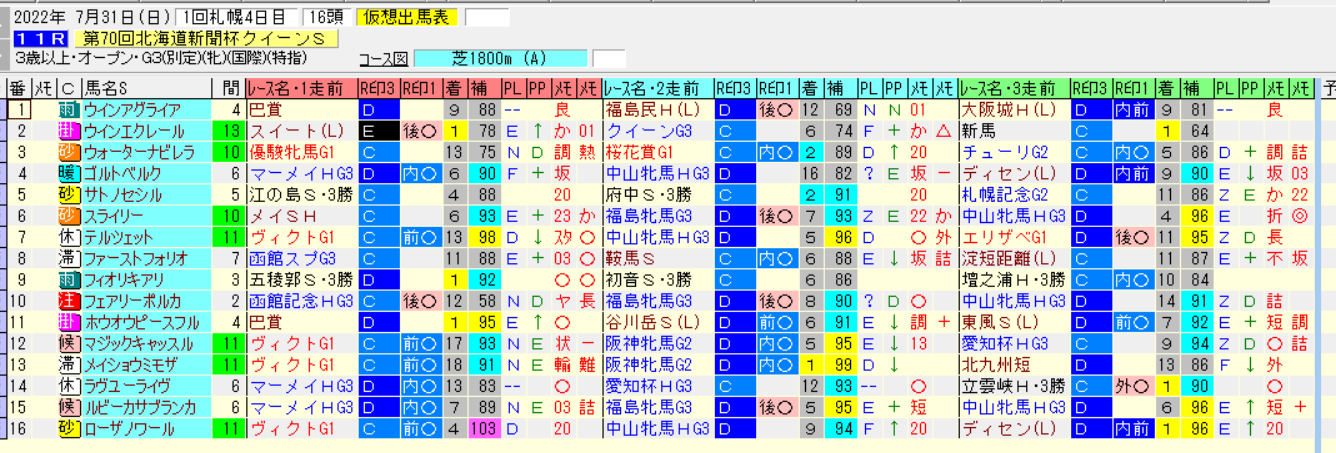Click the 掛 icon beside ウインエクレール

point(69,132)
